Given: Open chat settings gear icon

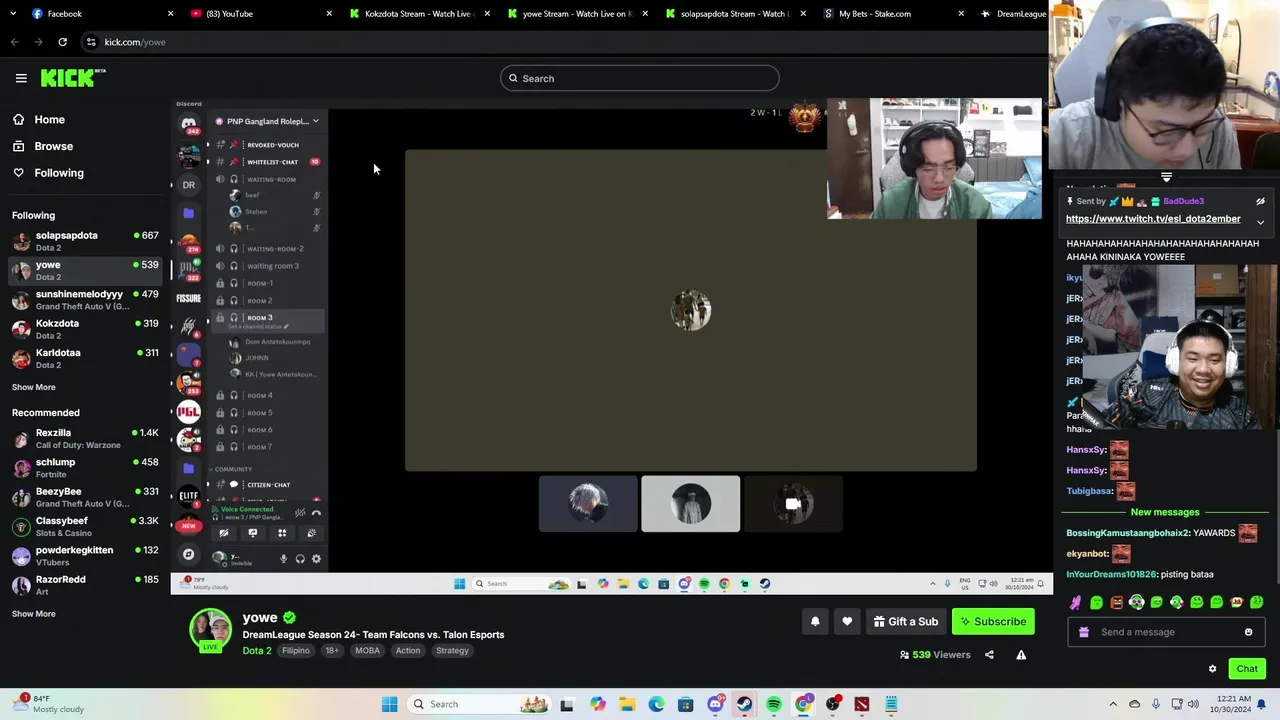Looking at the screenshot, I should click(1212, 669).
